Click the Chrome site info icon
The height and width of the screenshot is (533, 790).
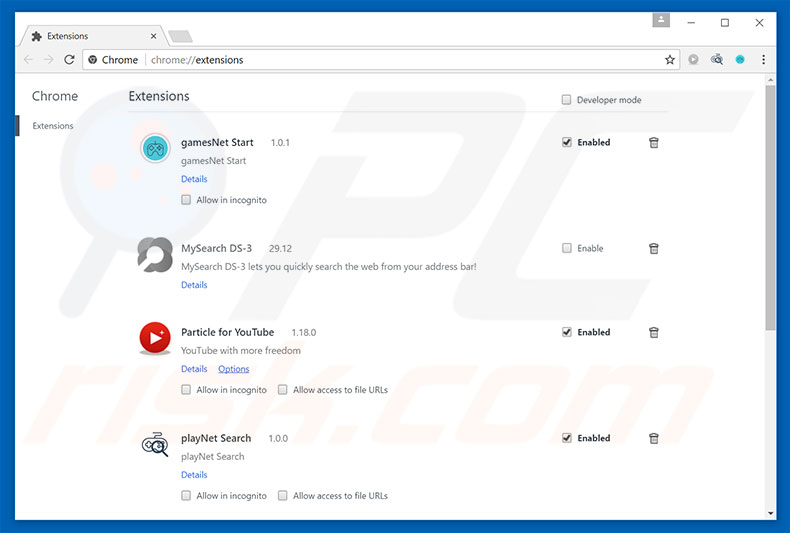(x=93, y=60)
